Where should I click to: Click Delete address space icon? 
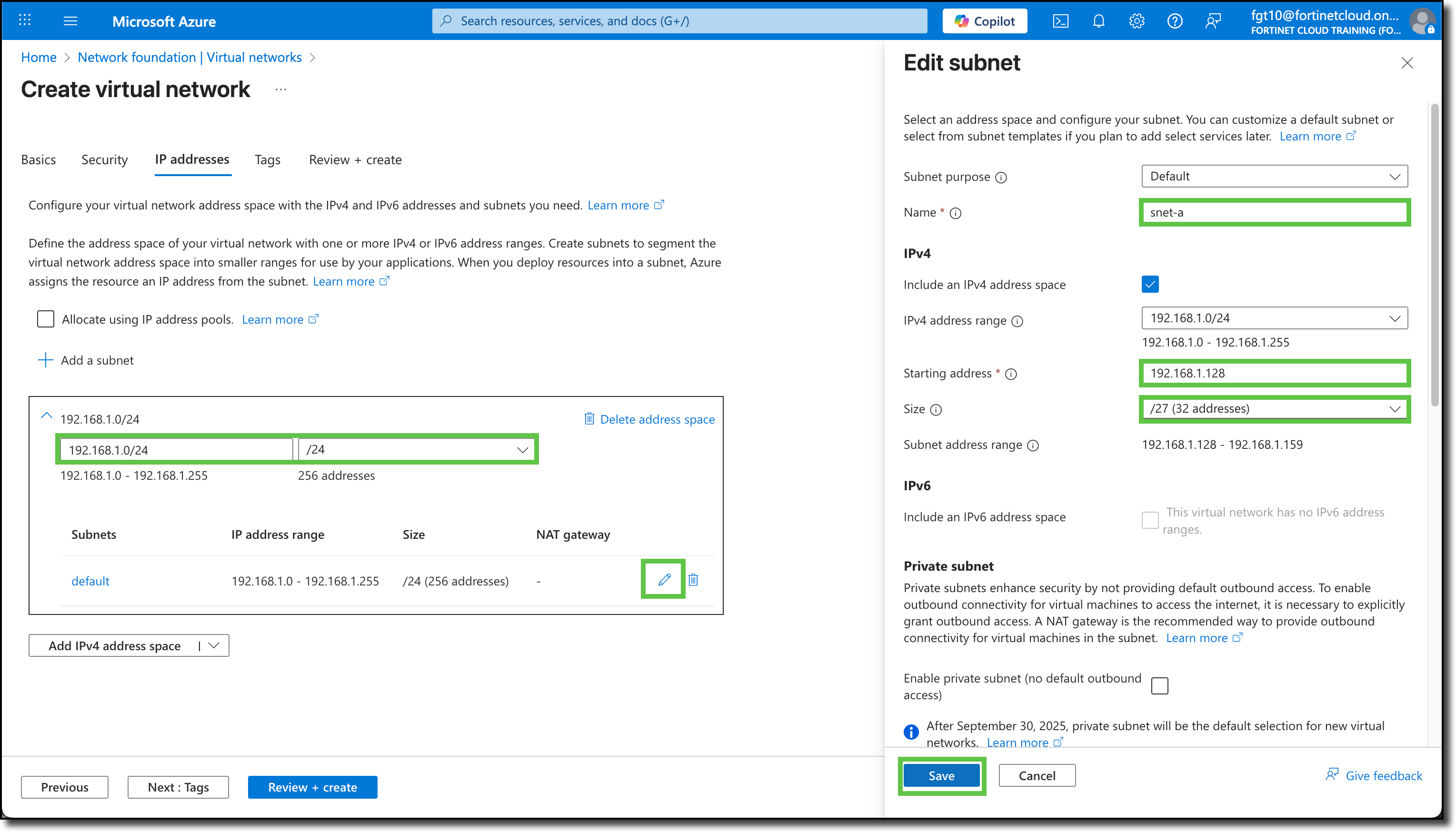tap(589, 419)
